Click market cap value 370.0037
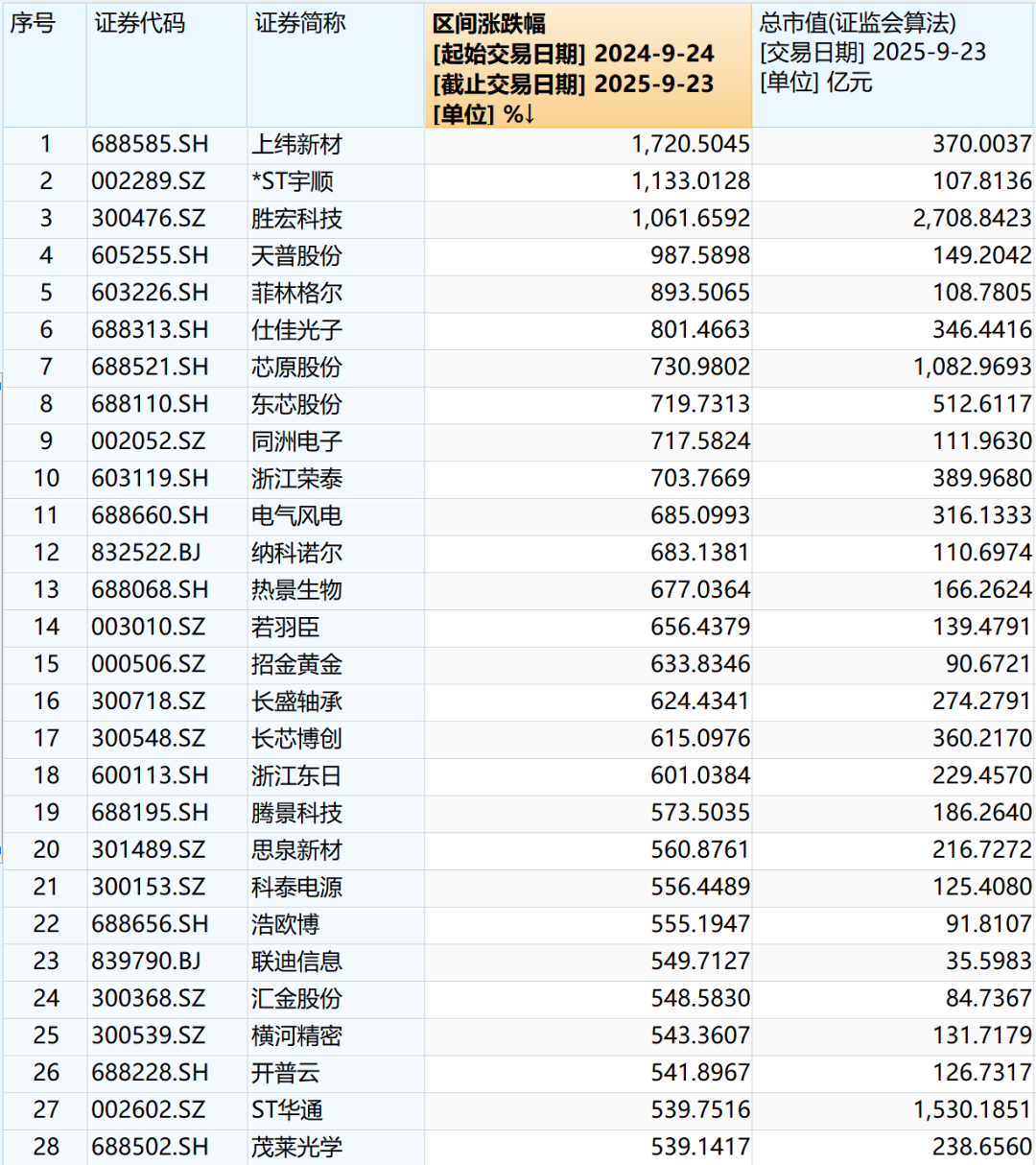 [x=982, y=145]
